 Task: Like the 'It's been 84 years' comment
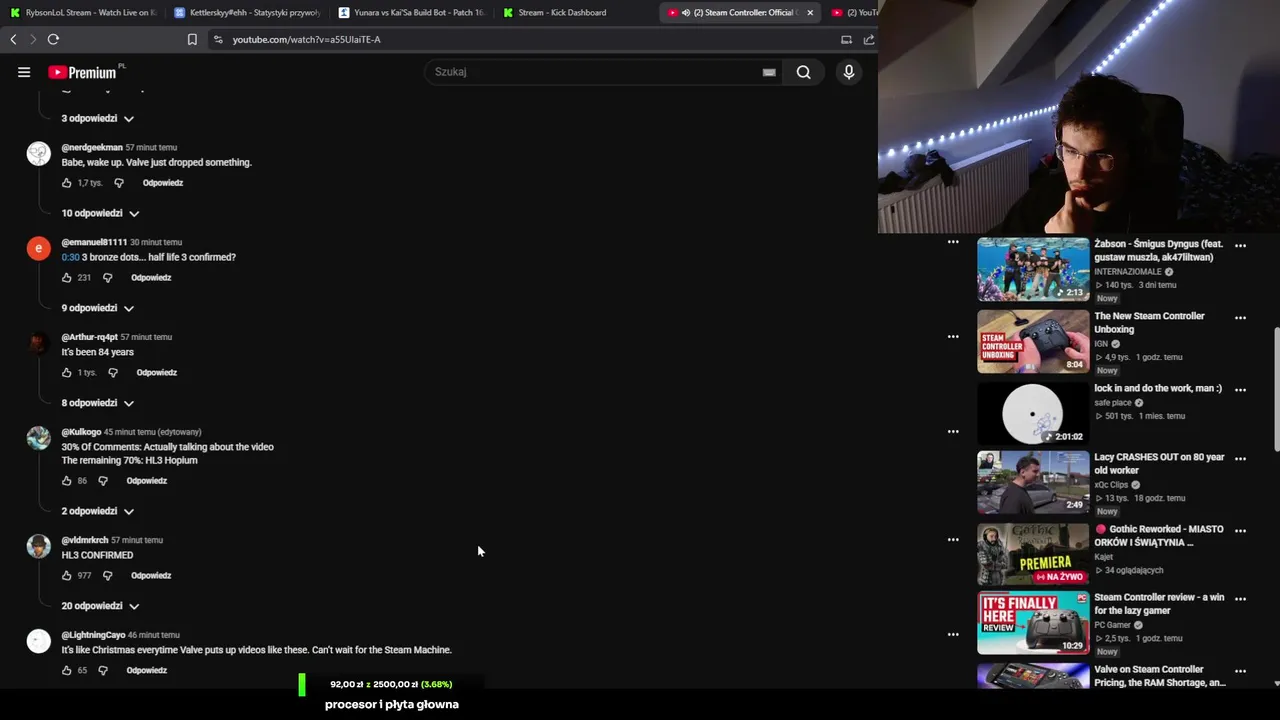(x=67, y=373)
